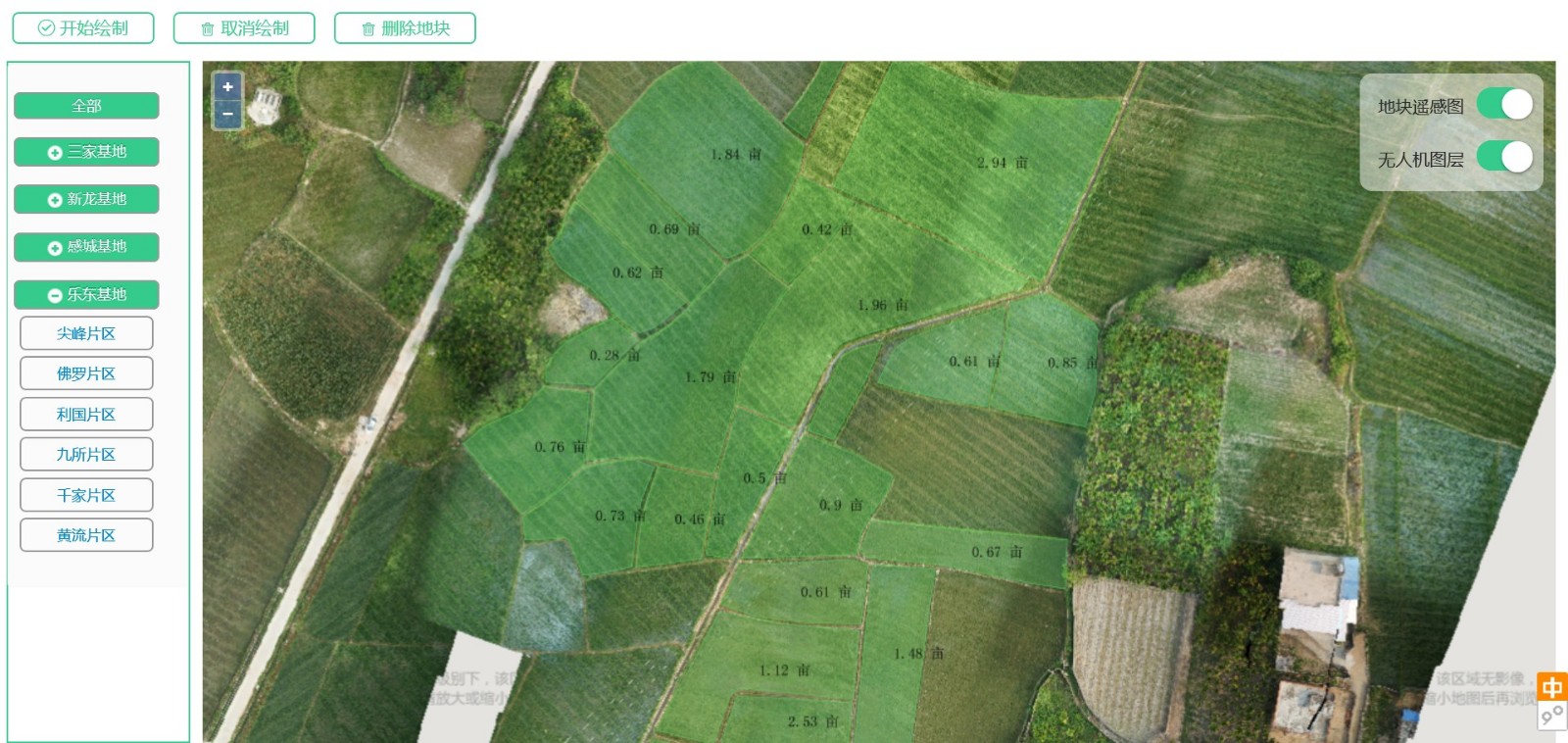The width and height of the screenshot is (1568, 743).
Task: Expand the 新龙基地 group
Action: pyautogui.click(x=86, y=199)
